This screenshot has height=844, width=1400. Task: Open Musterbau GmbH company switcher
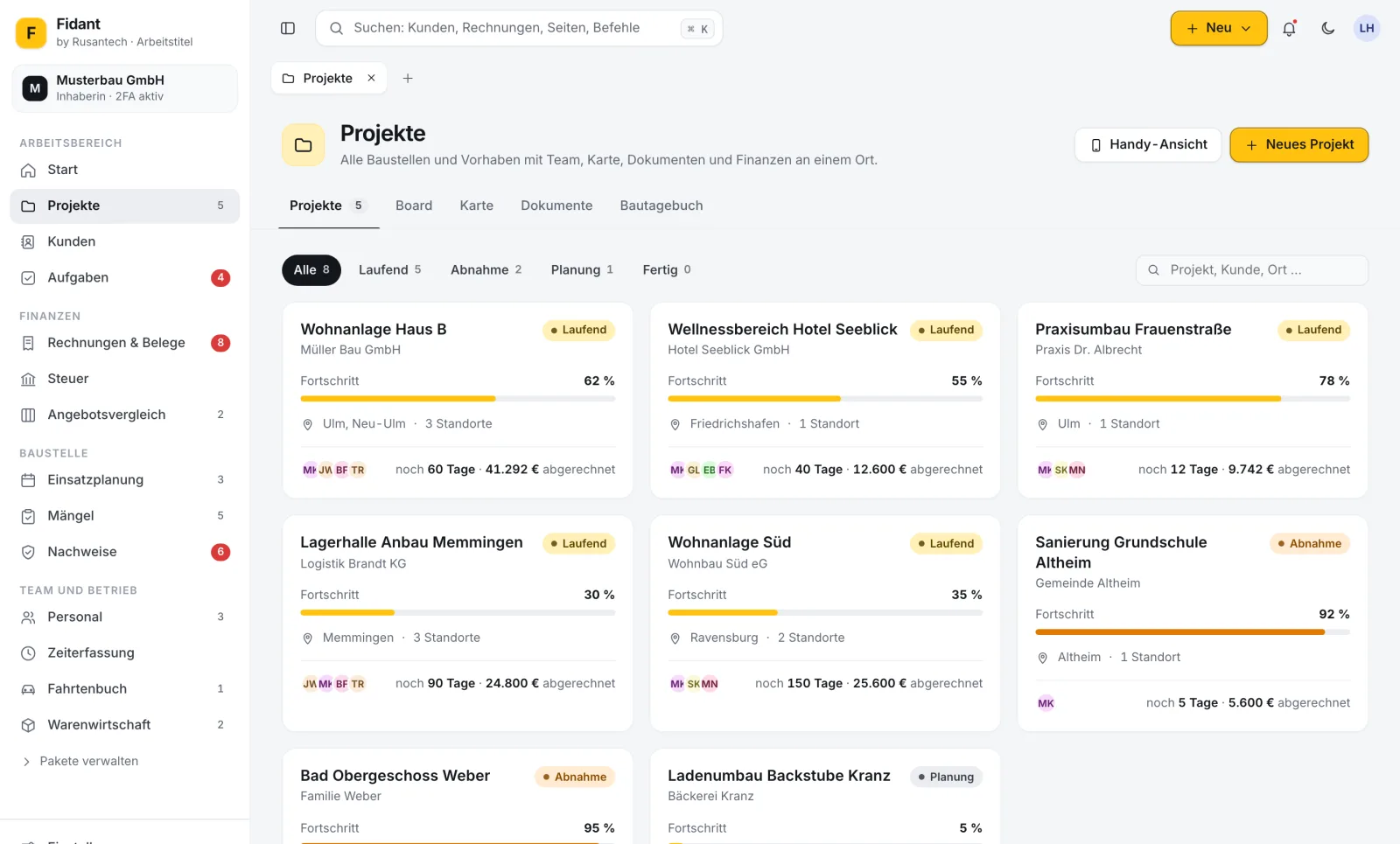tap(124, 88)
